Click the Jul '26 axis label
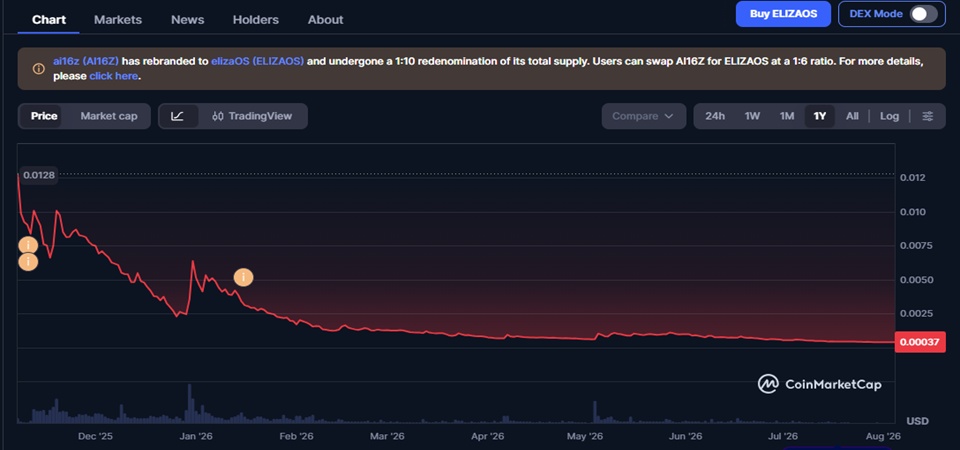960x450 pixels. coord(782,437)
